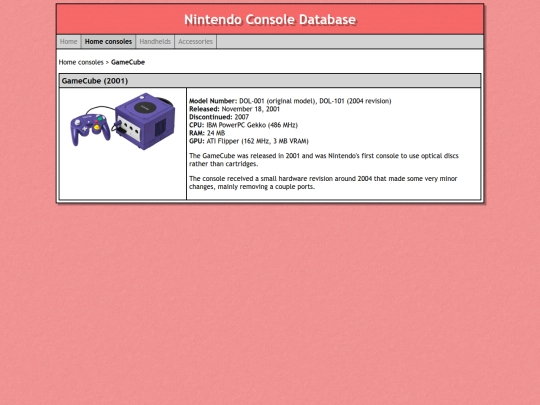Select the Model Number line
The height and width of the screenshot is (405, 540).
[290, 101]
